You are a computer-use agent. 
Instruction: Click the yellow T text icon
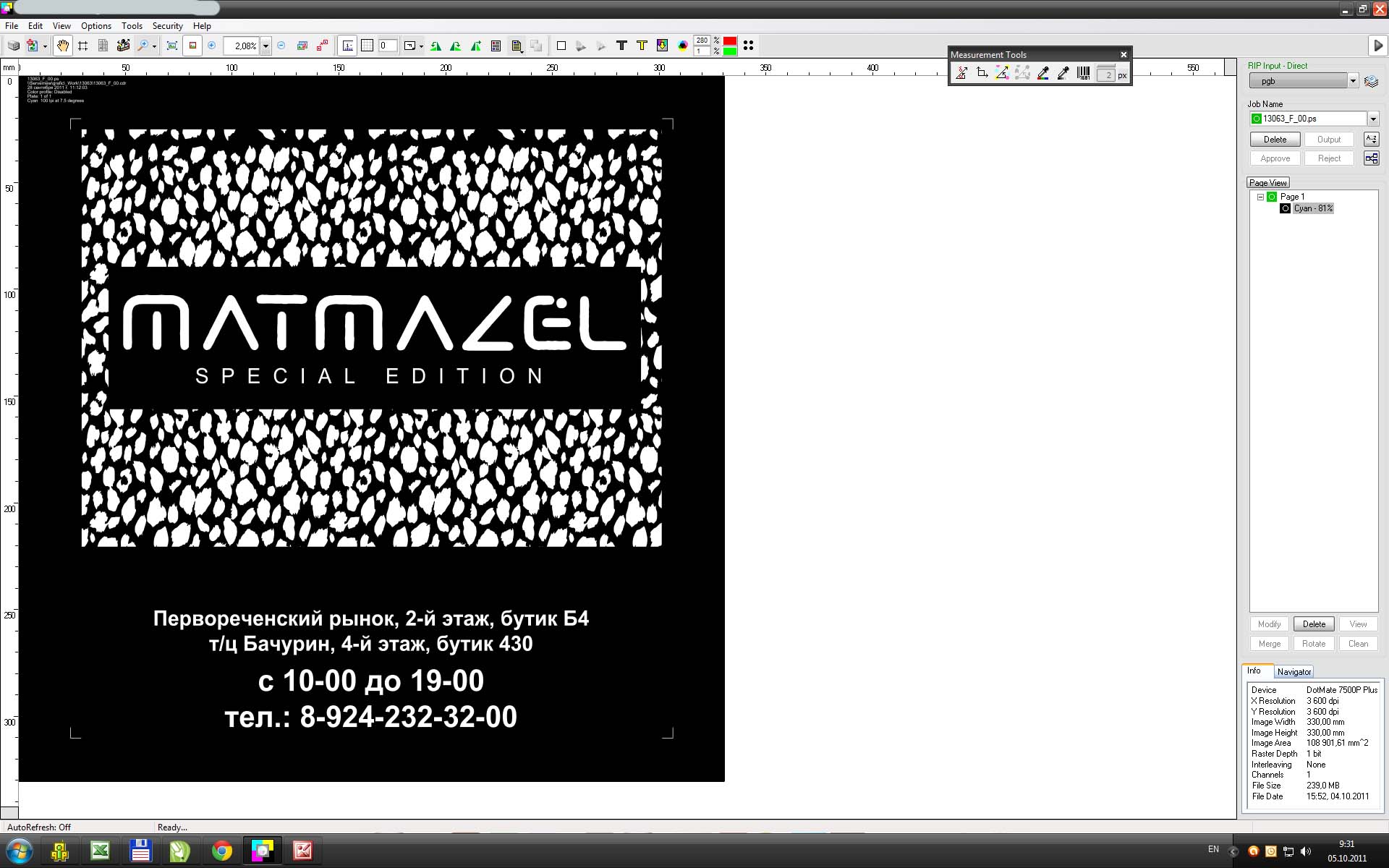pos(642,46)
